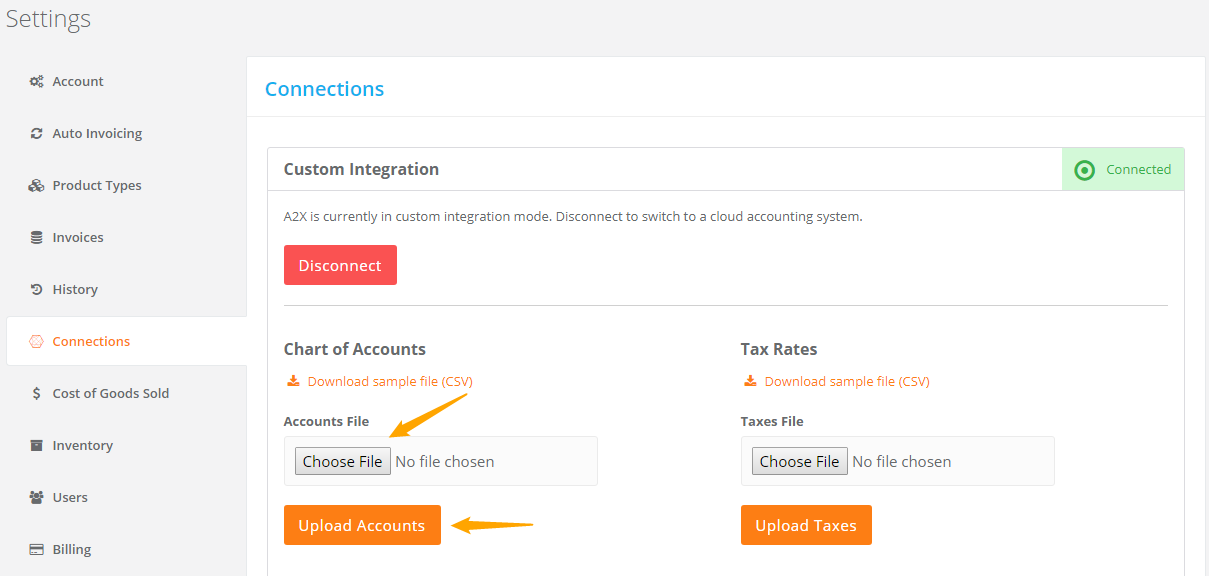Click the green Connected status indicator

point(1122,169)
